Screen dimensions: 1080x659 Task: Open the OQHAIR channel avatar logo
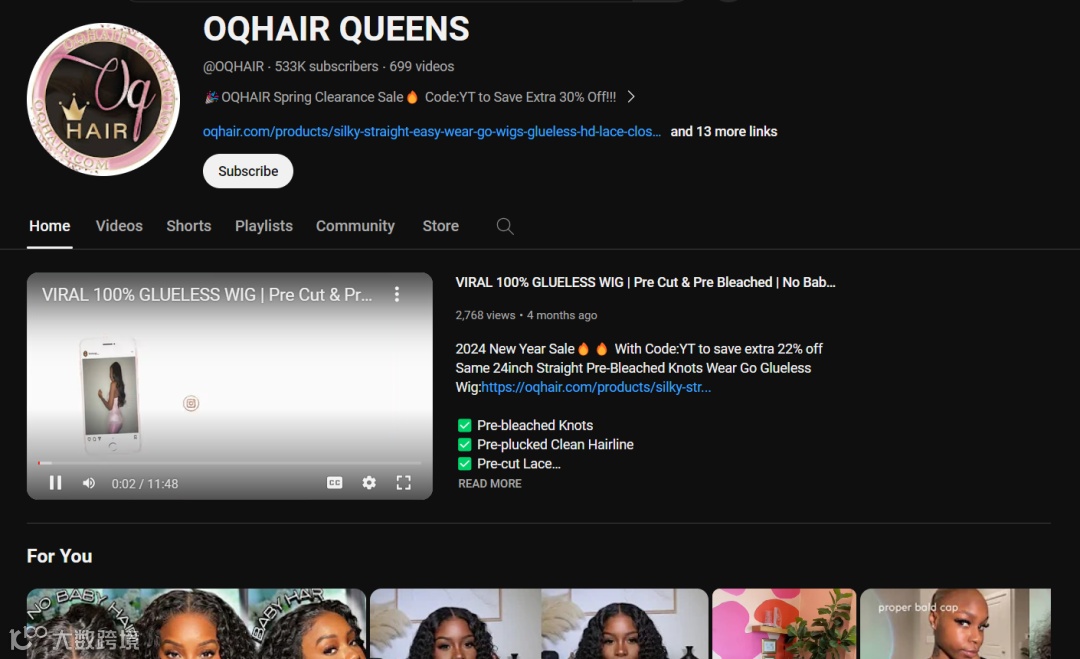(103, 99)
